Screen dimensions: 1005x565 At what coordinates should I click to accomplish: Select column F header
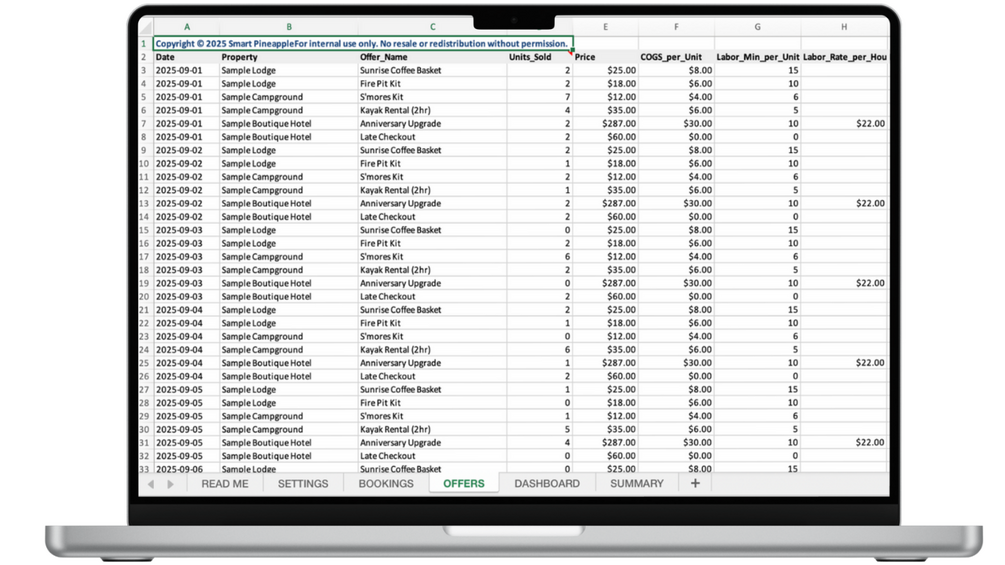[x=676, y=27]
